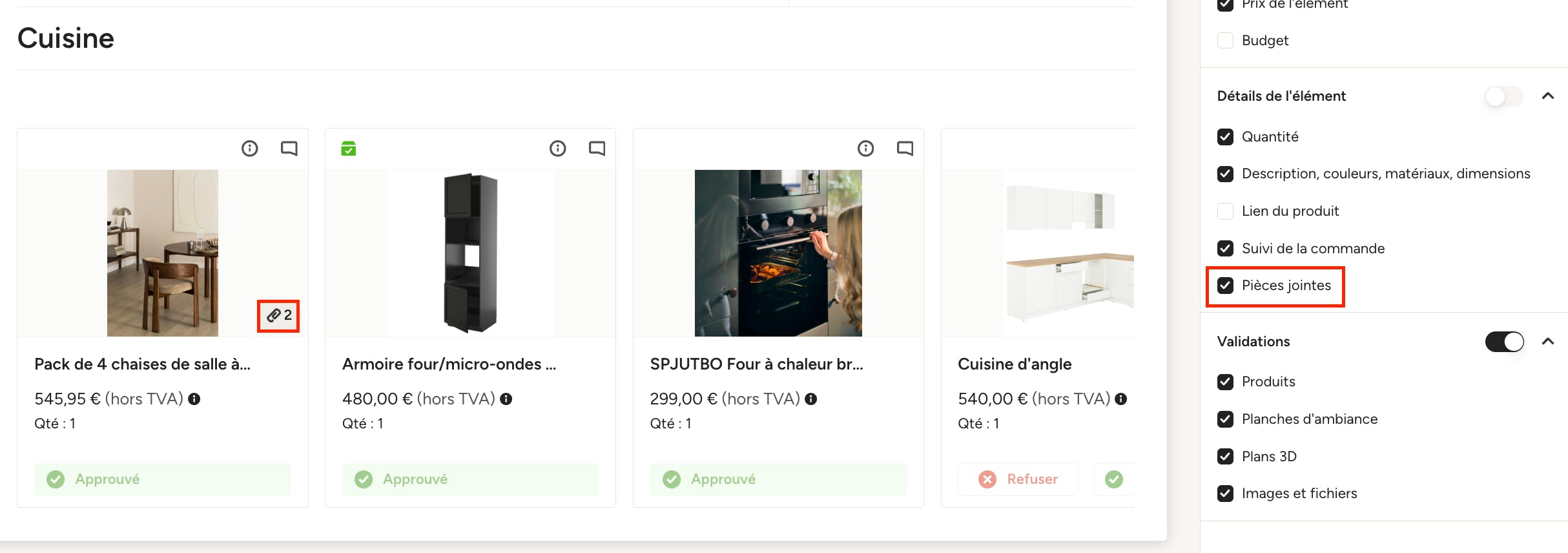Collapse the Détails de l'élément section
Screen dimensions: 1568x553
pyautogui.click(x=1548, y=96)
